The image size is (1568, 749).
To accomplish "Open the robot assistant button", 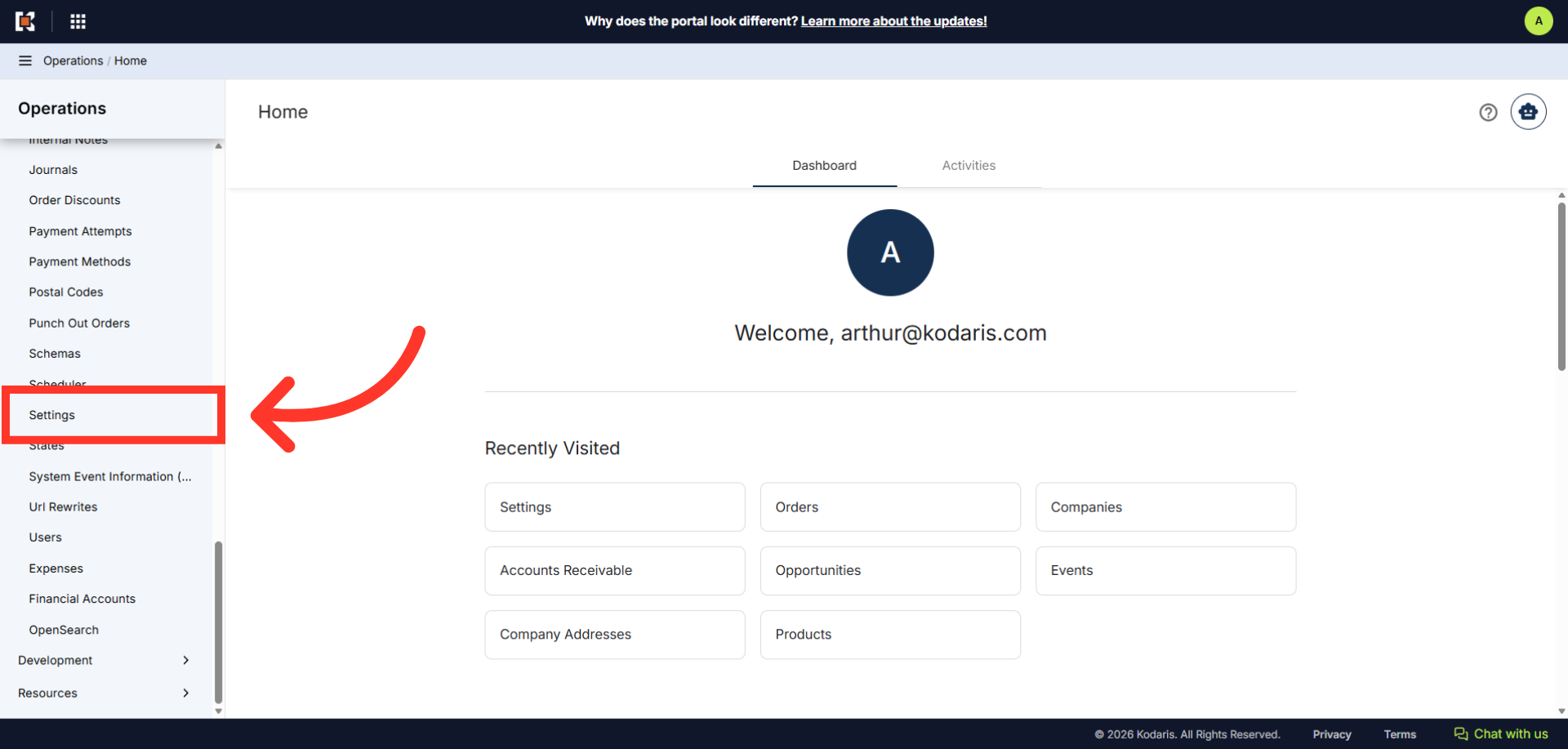I will point(1528,112).
